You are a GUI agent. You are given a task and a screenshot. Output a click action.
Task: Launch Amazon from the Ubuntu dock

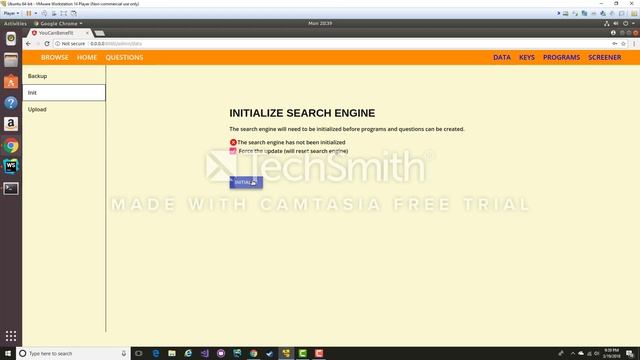[x=11, y=124]
